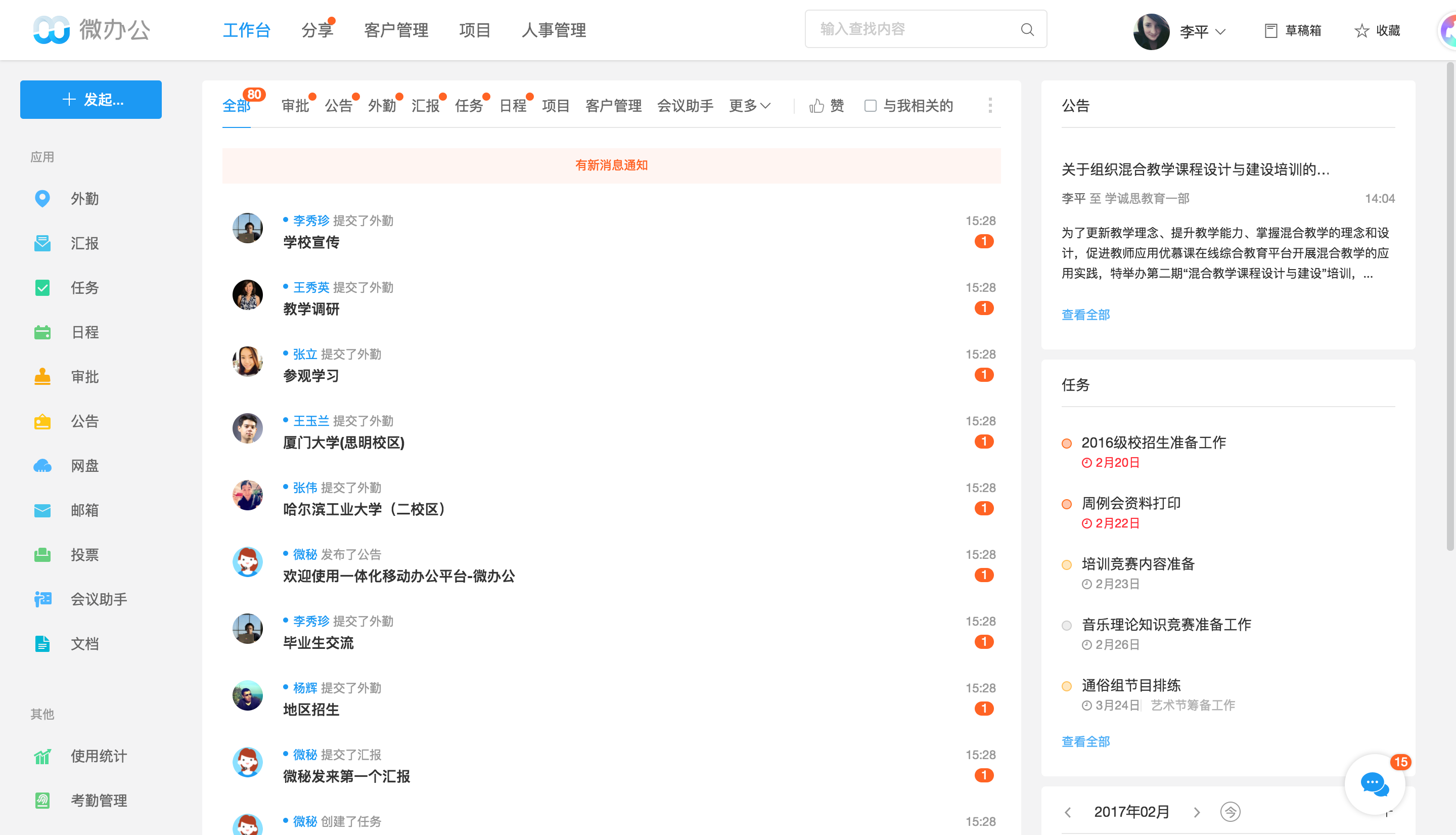The image size is (1456, 835).
Task: Click the 微办公 logo
Action: (92, 30)
